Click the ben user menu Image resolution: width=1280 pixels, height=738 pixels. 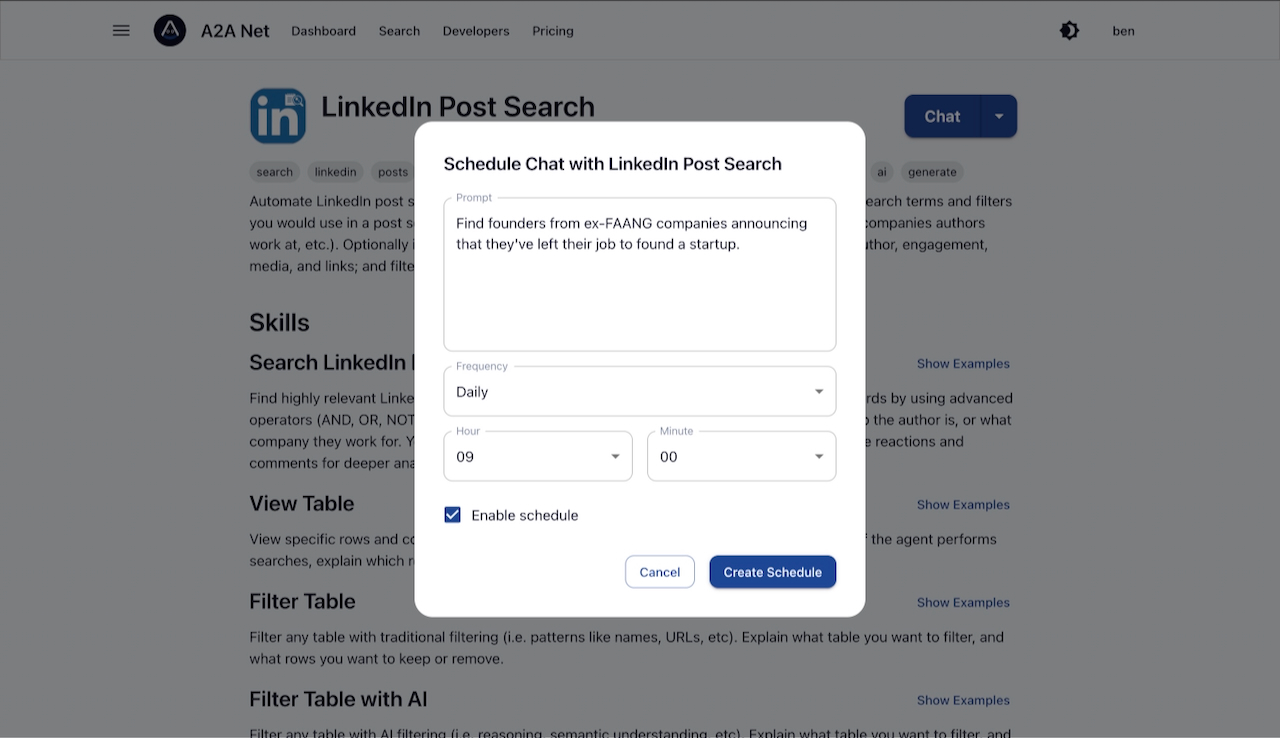click(x=1123, y=31)
